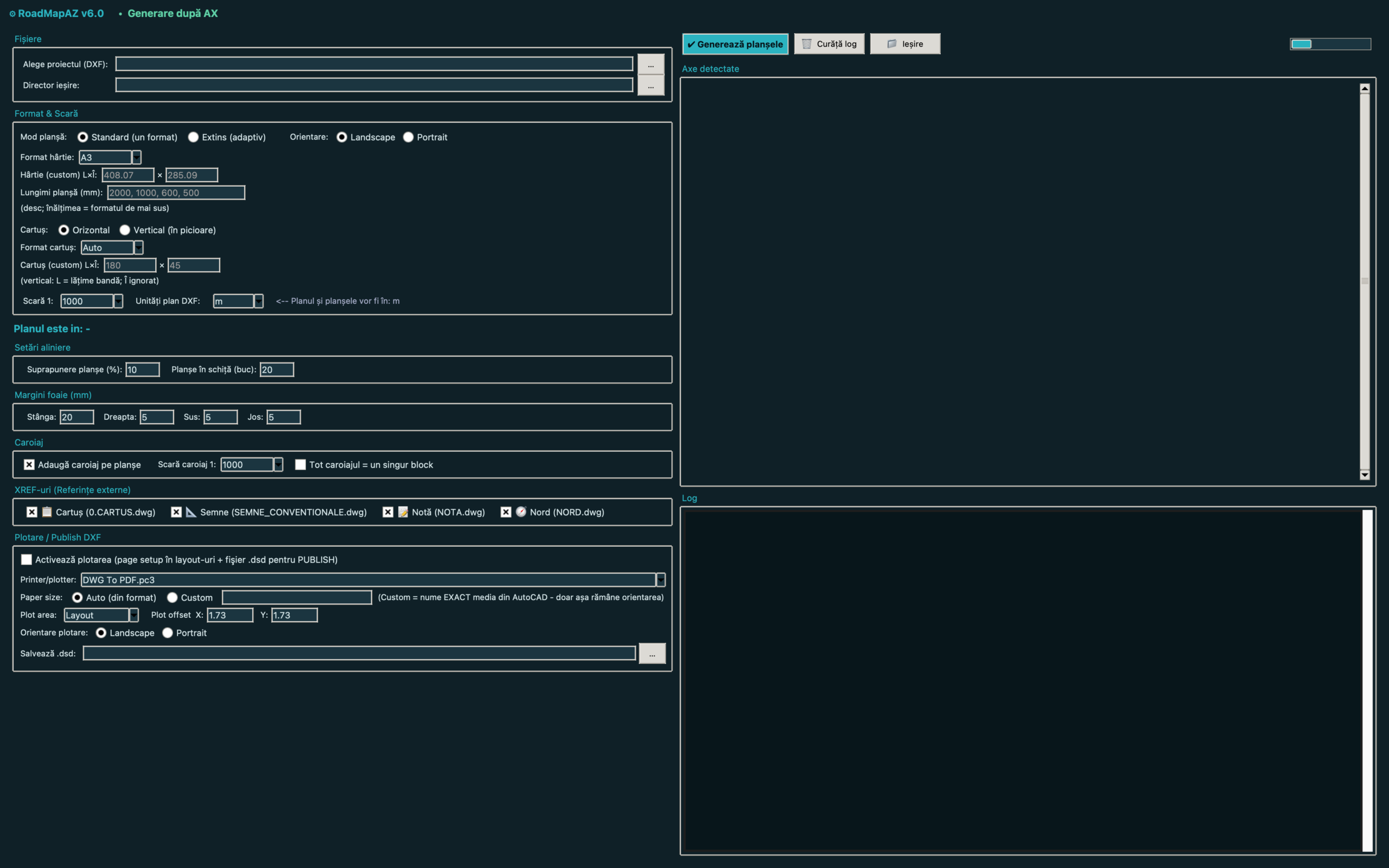Click the clipboard icon beside Cartuş xref
1389x868 pixels.
[47, 512]
